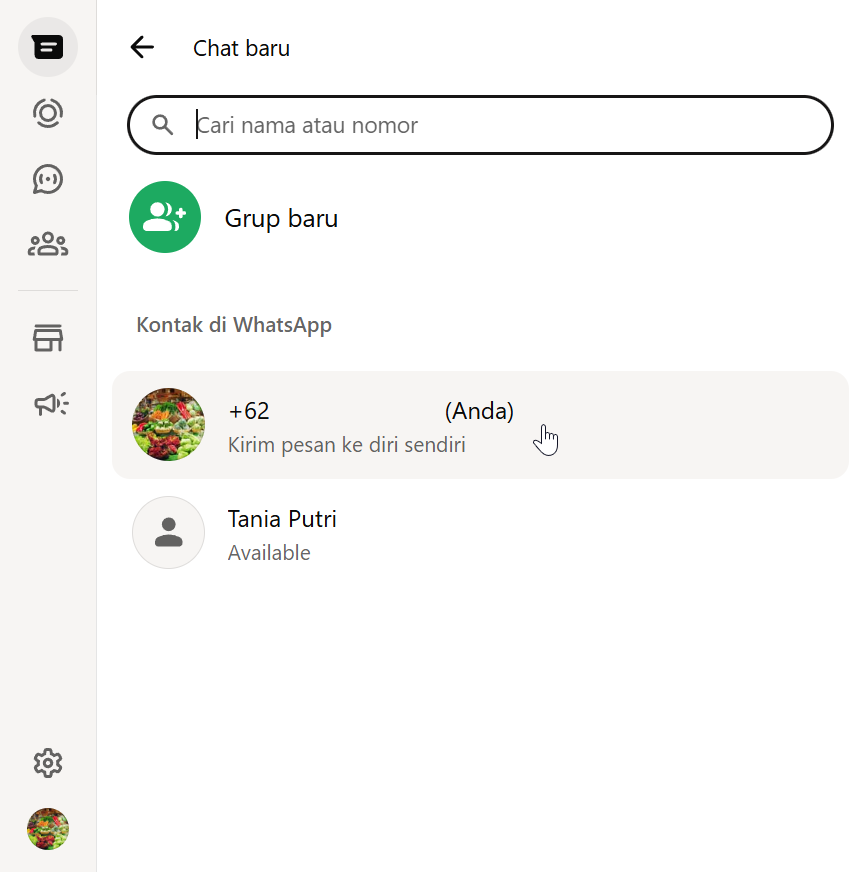The height and width of the screenshot is (872, 850).
Task: Open the '+62 (Anda)' contact name
Action: point(370,411)
